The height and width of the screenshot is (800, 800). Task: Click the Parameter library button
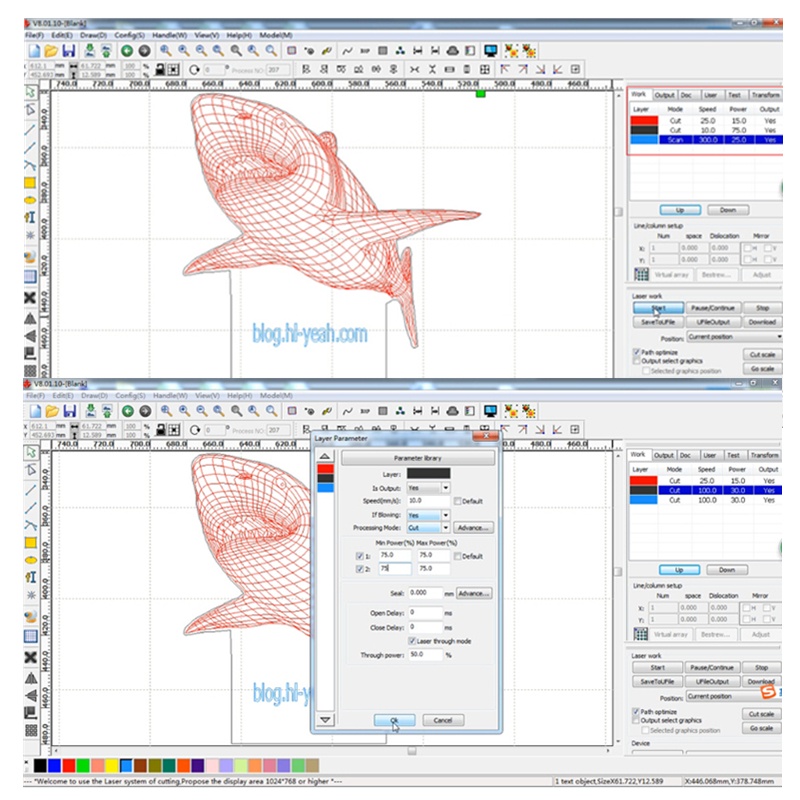(418, 458)
